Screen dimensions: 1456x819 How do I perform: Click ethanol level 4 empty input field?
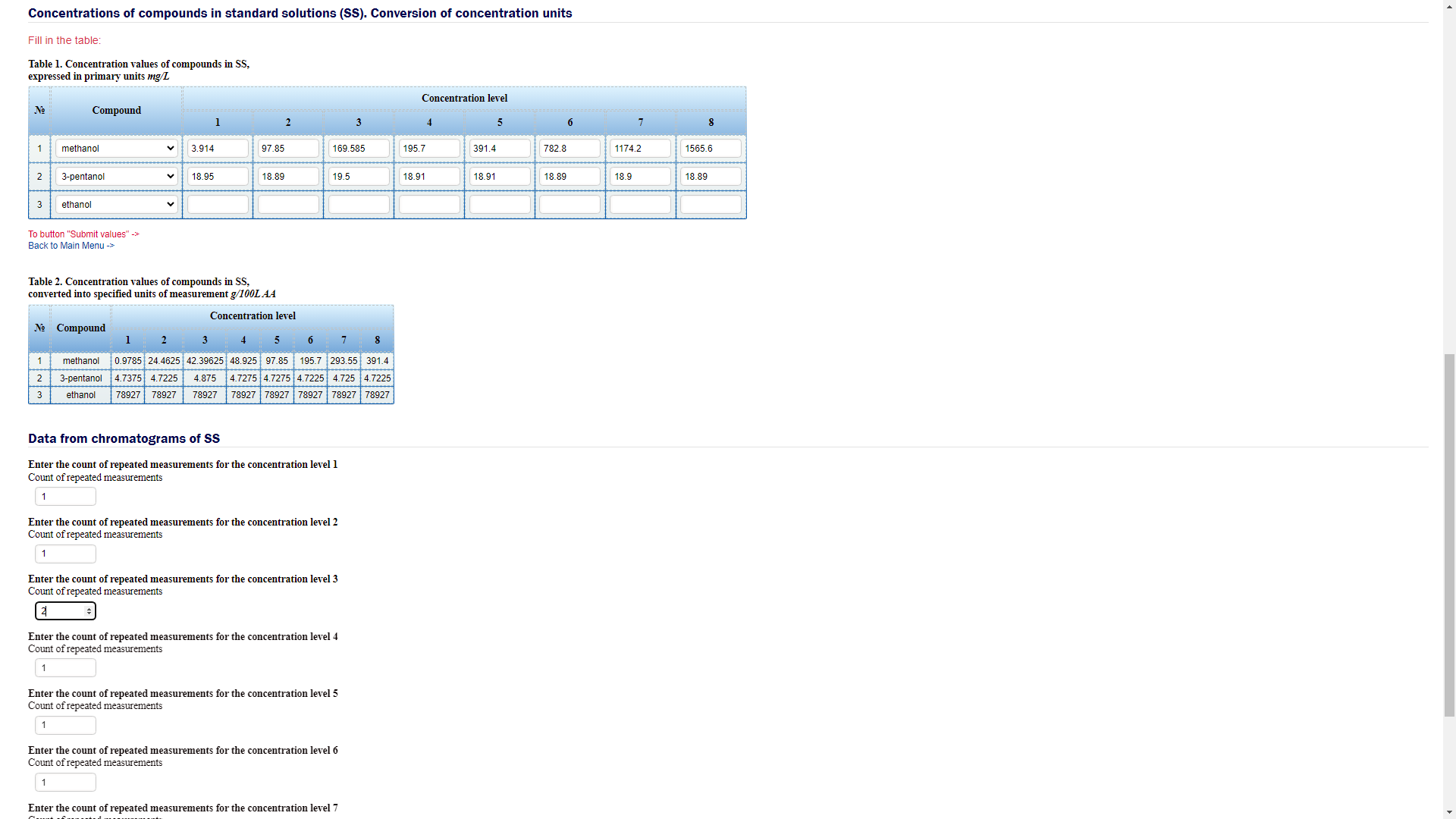429,205
